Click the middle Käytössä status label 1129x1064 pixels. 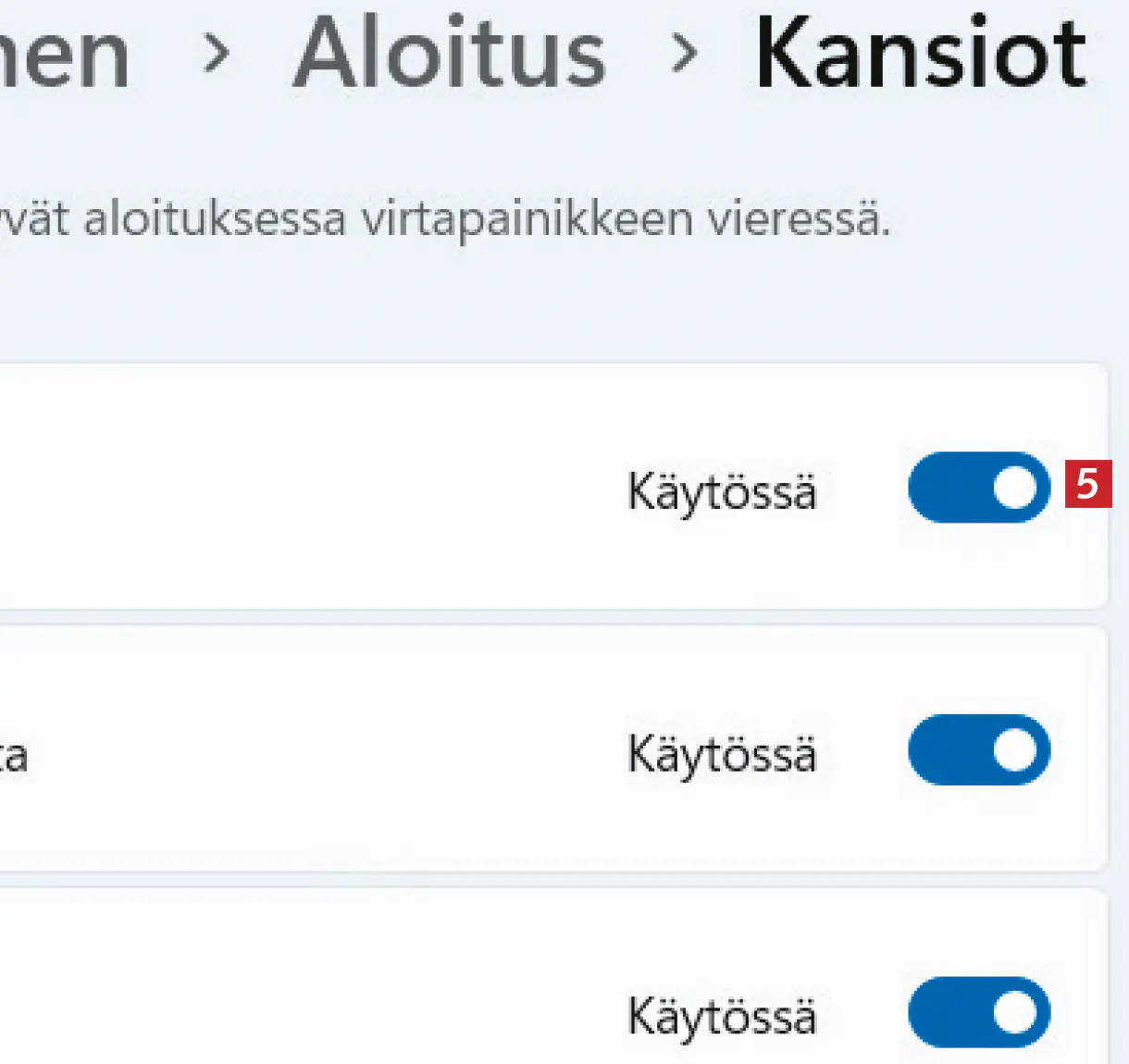click(722, 754)
